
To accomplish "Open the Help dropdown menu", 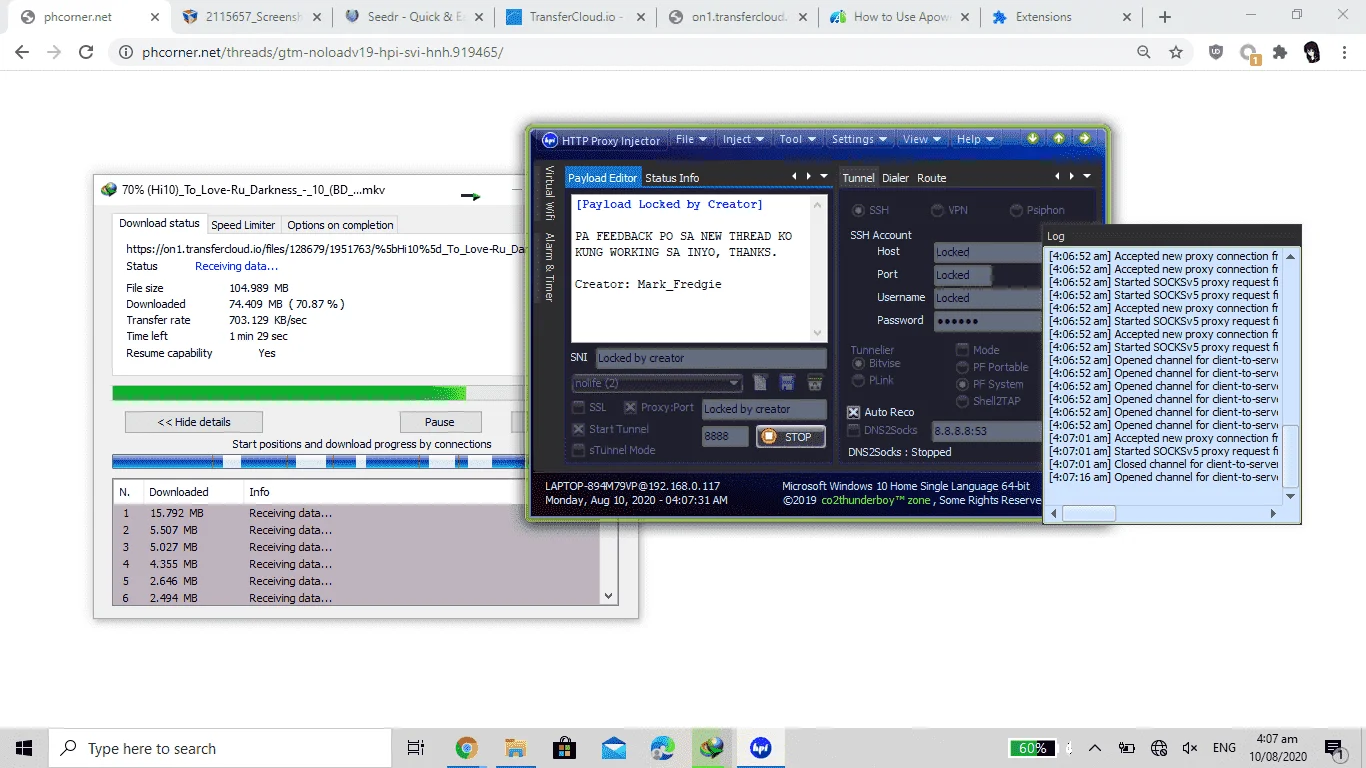I will click(x=975, y=139).
